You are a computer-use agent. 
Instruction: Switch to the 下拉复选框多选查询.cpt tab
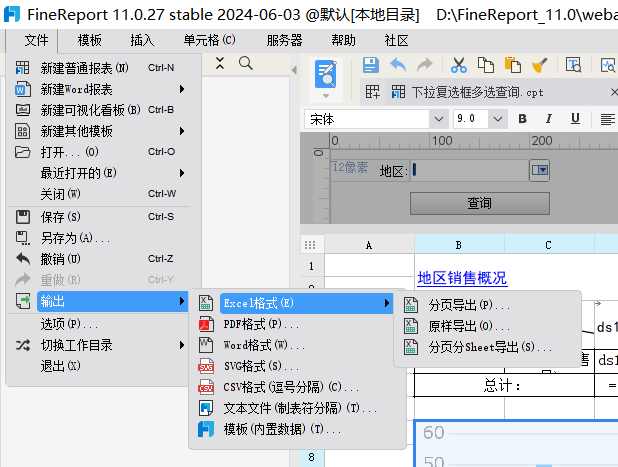coord(477,92)
